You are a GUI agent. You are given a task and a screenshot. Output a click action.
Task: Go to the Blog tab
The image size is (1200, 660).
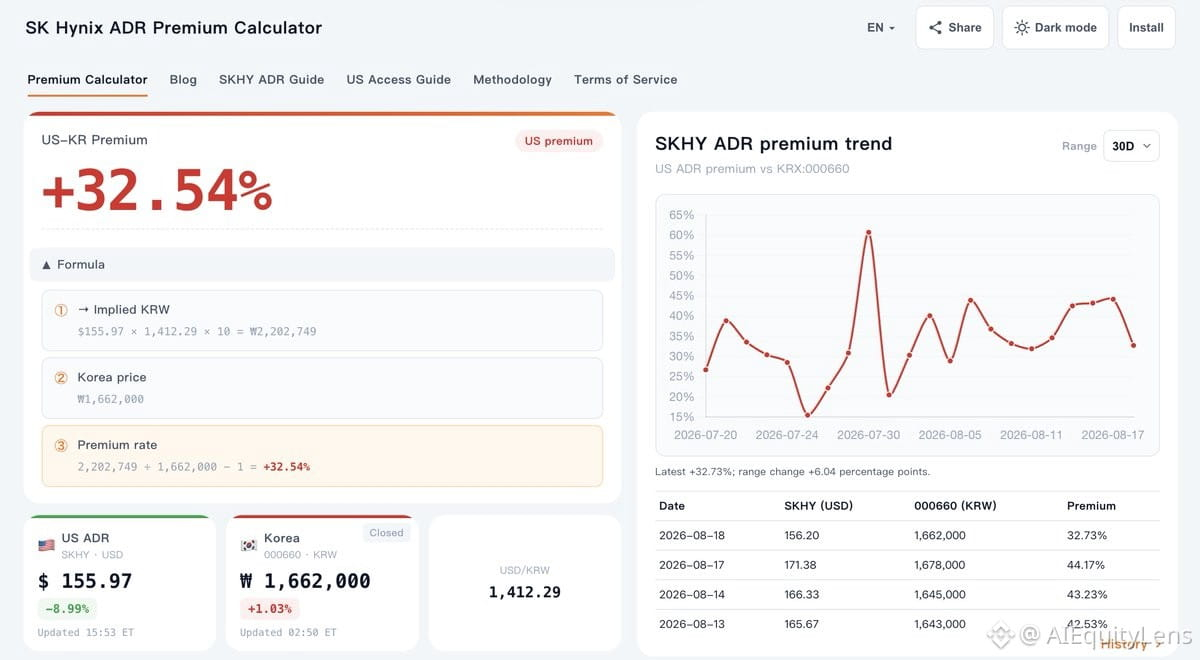coord(183,80)
